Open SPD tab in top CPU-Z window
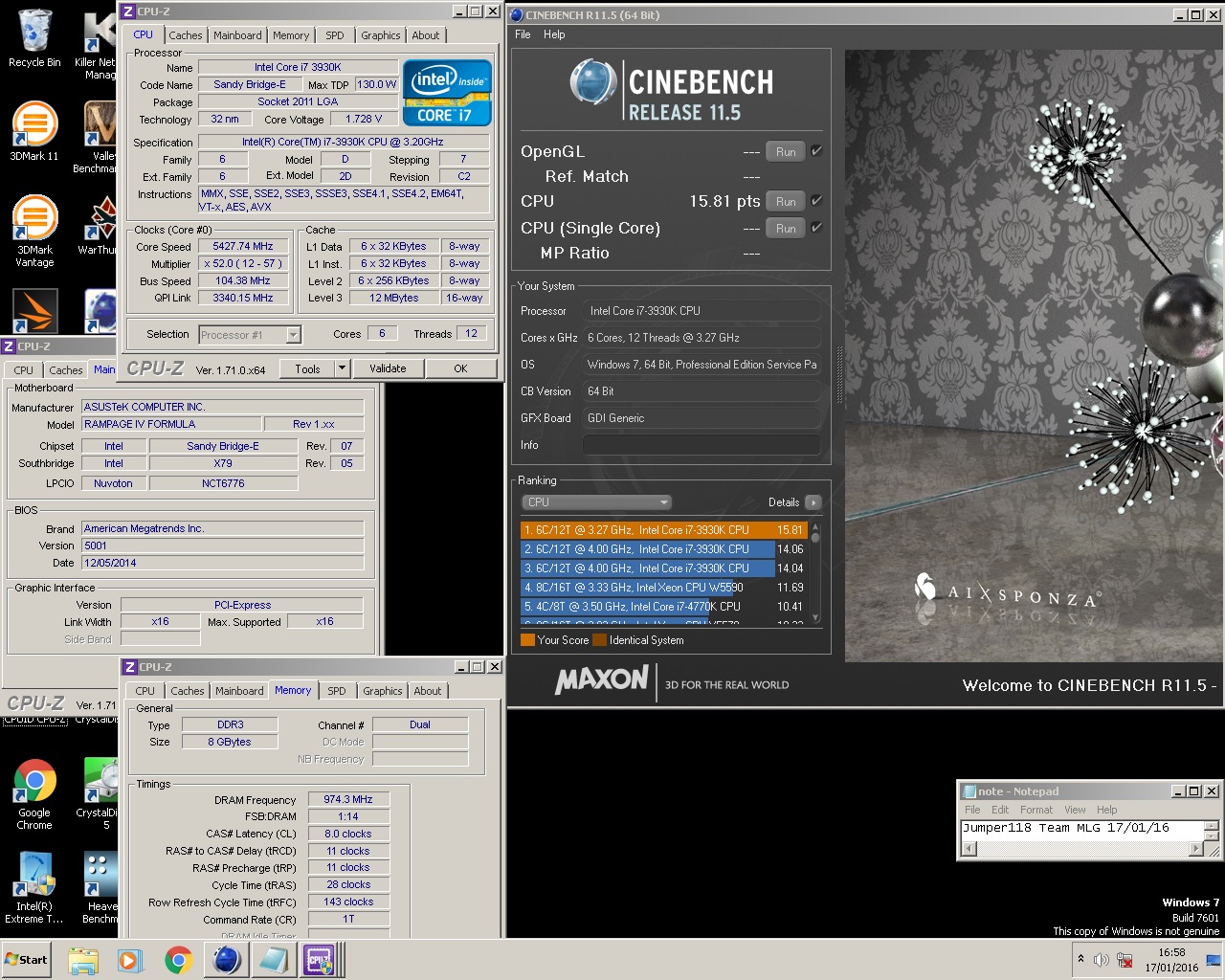 tap(335, 35)
